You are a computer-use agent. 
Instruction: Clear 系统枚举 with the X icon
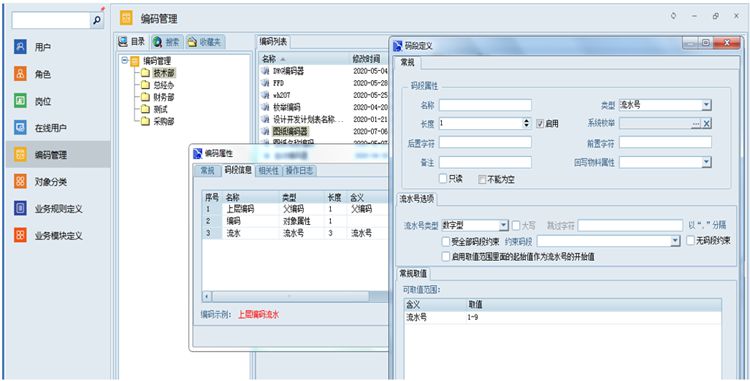tap(707, 124)
